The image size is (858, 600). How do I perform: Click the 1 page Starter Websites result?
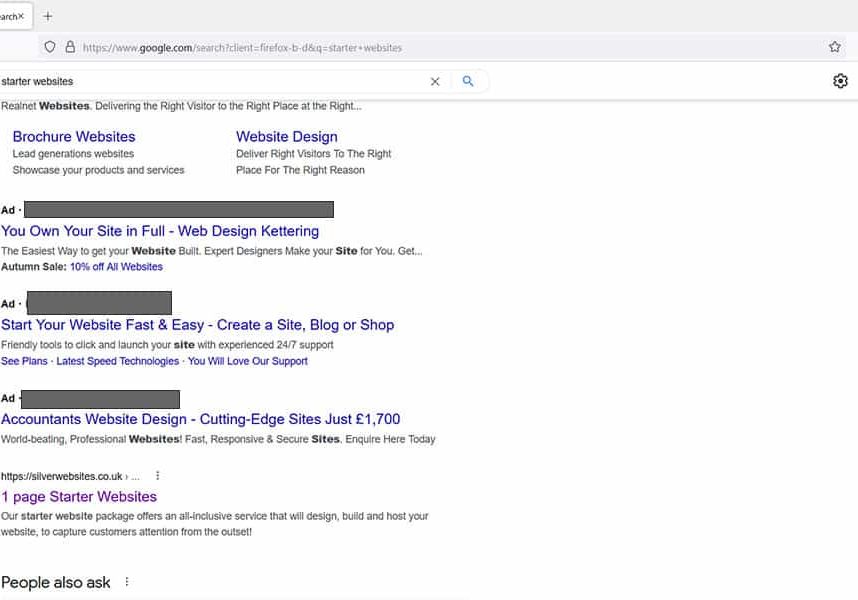pyautogui.click(x=79, y=496)
